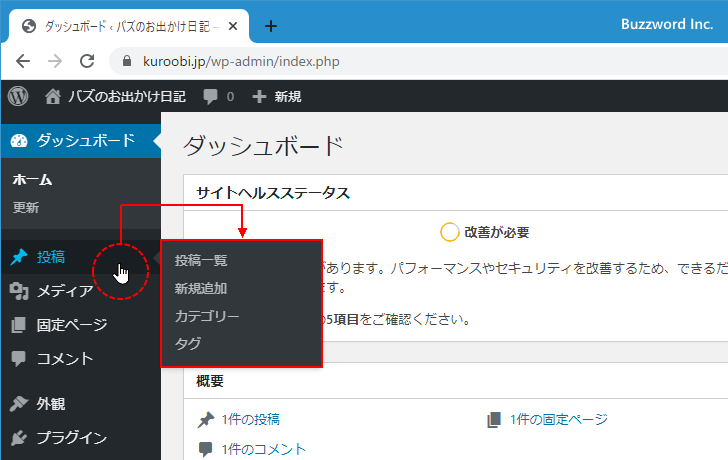
Task: Click the plugin icon next to プラグイン
Action: click(x=19, y=438)
